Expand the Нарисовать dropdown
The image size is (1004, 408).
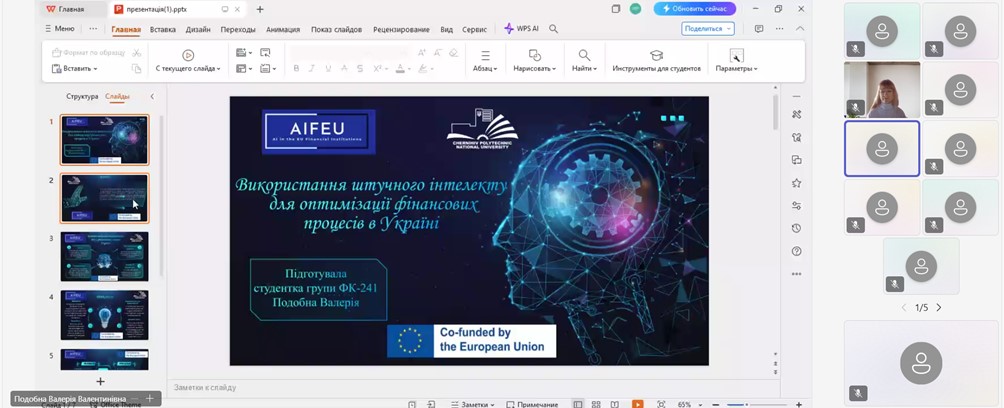click(x=534, y=61)
